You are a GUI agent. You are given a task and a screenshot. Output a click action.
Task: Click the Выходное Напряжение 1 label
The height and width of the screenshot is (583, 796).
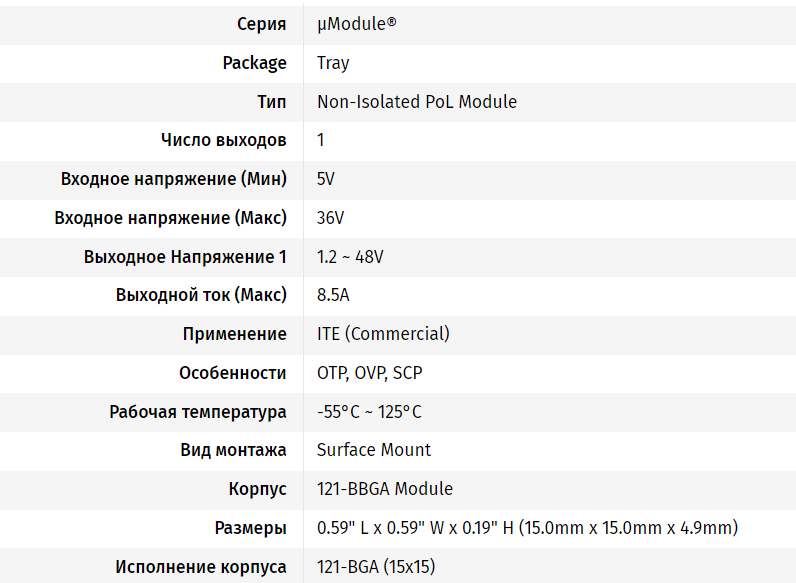(185, 257)
